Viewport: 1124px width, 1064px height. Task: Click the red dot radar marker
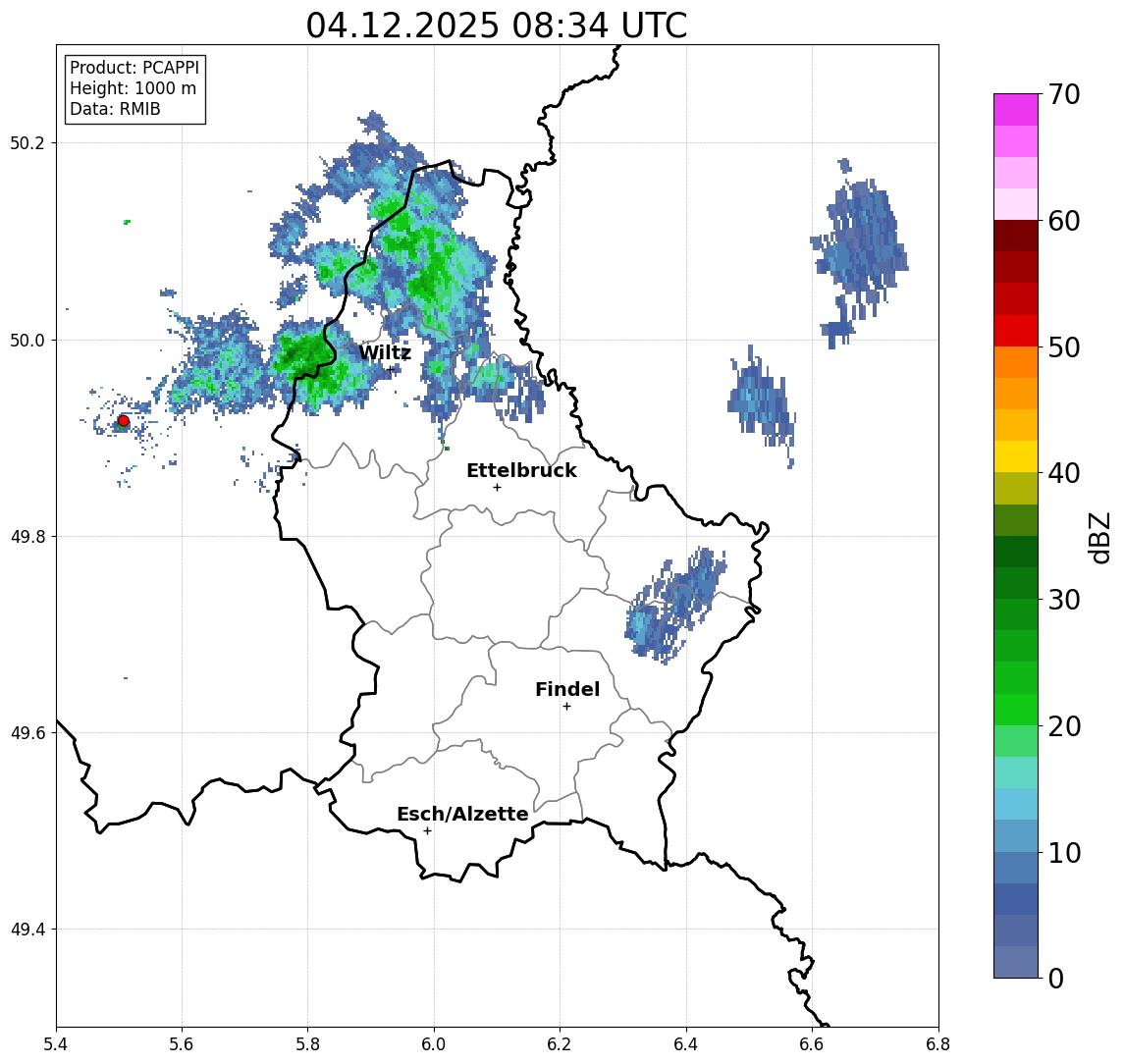(124, 421)
